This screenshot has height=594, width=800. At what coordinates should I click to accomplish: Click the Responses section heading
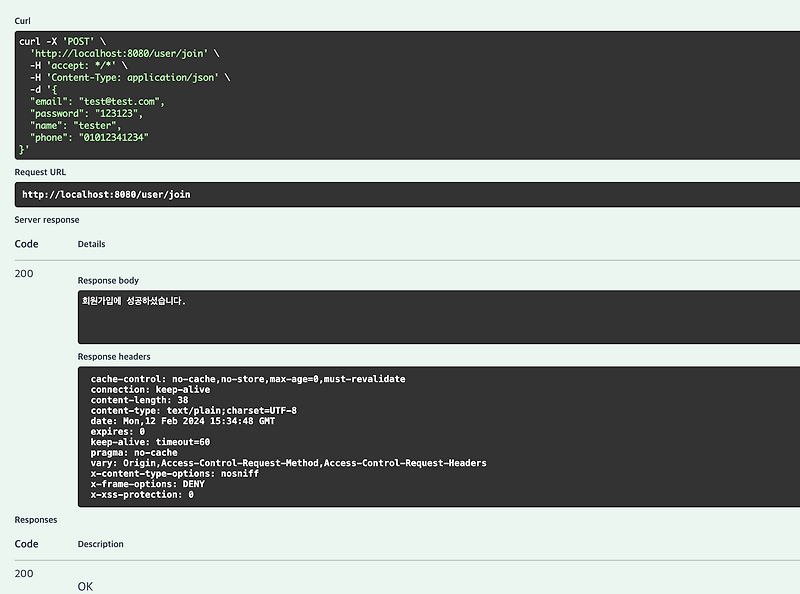coord(36,519)
